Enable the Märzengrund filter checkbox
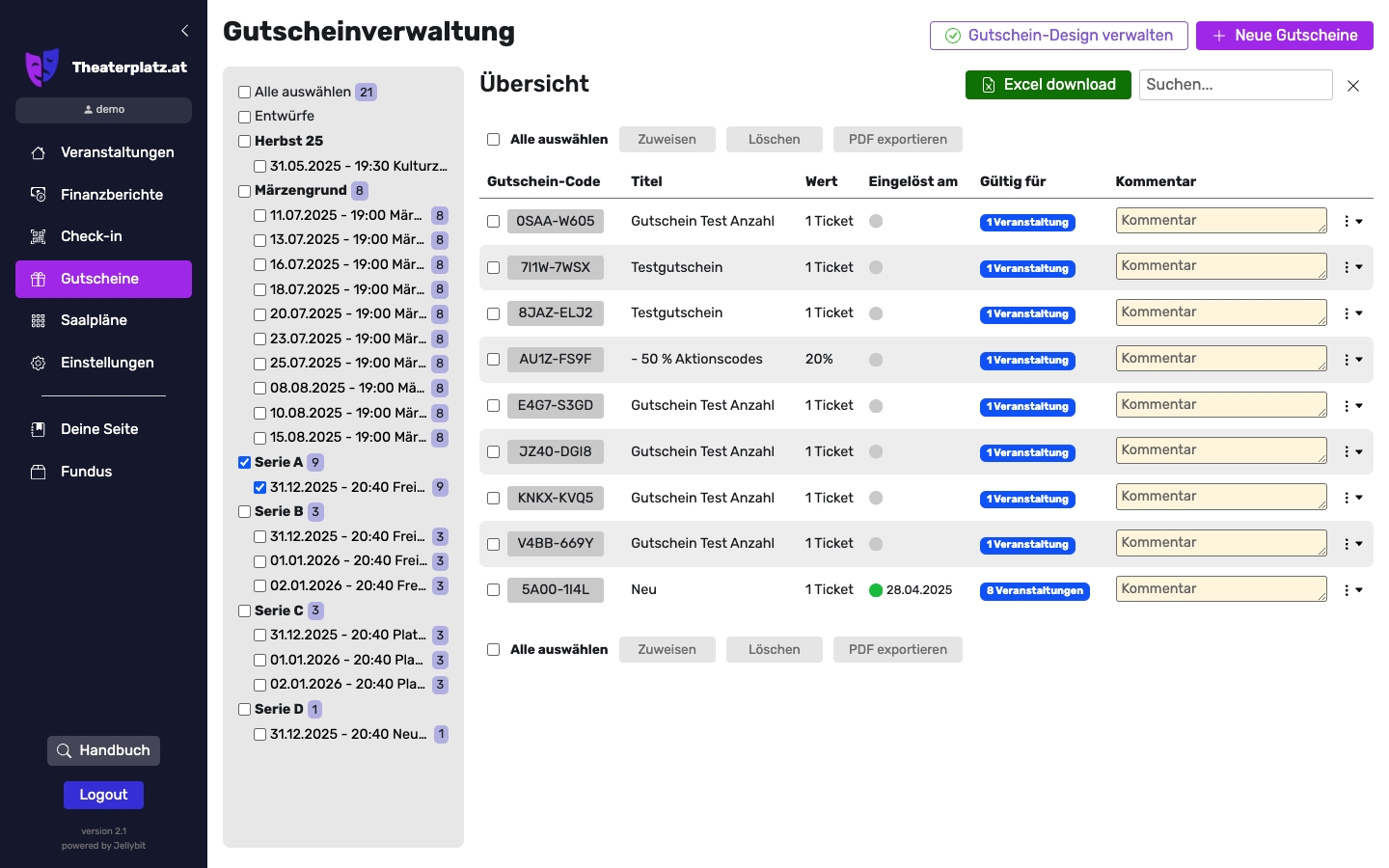The height and width of the screenshot is (868, 1389). [x=245, y=191]
